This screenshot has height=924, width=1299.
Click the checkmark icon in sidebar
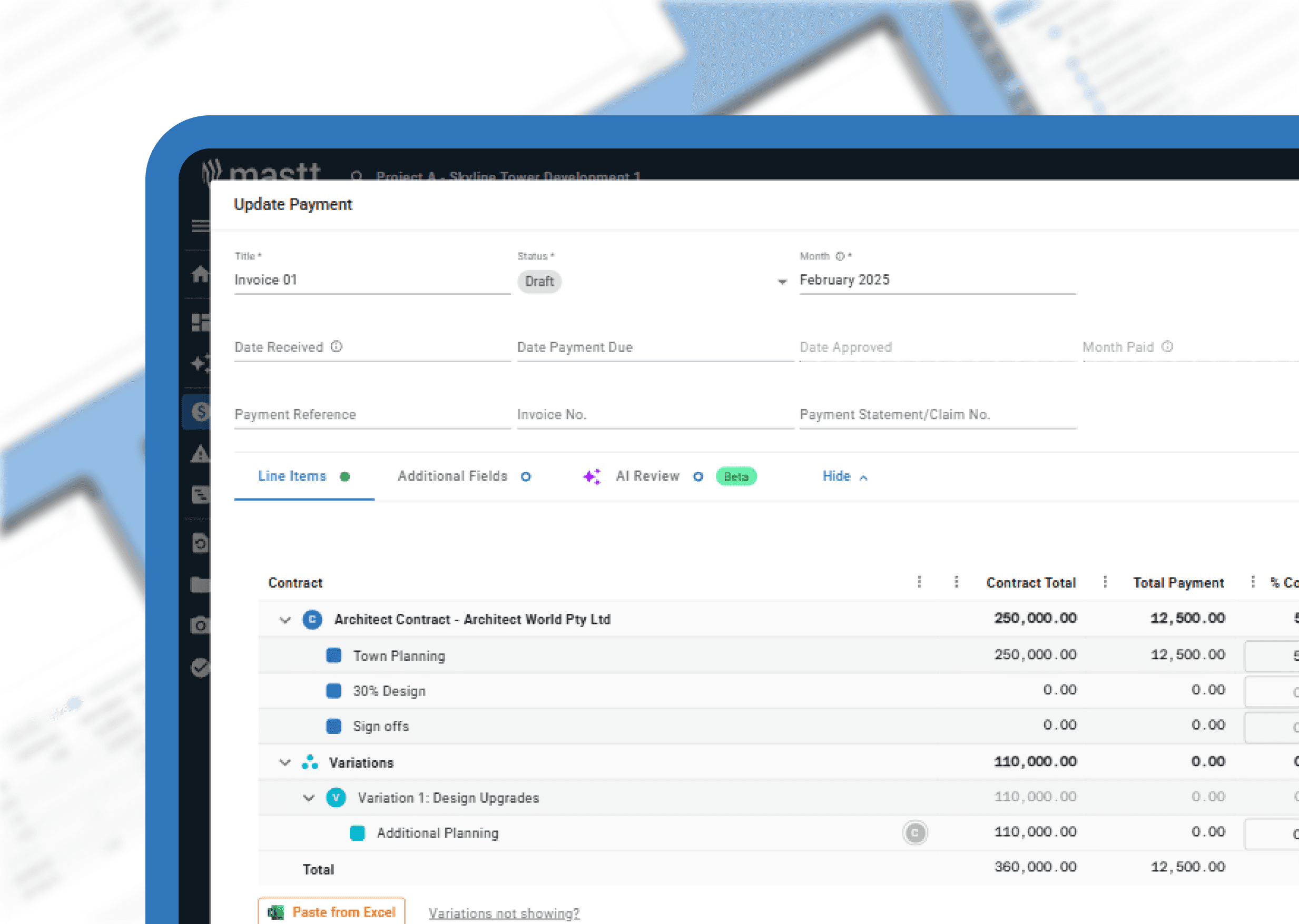pyautogui.click(x=200, y=668)
